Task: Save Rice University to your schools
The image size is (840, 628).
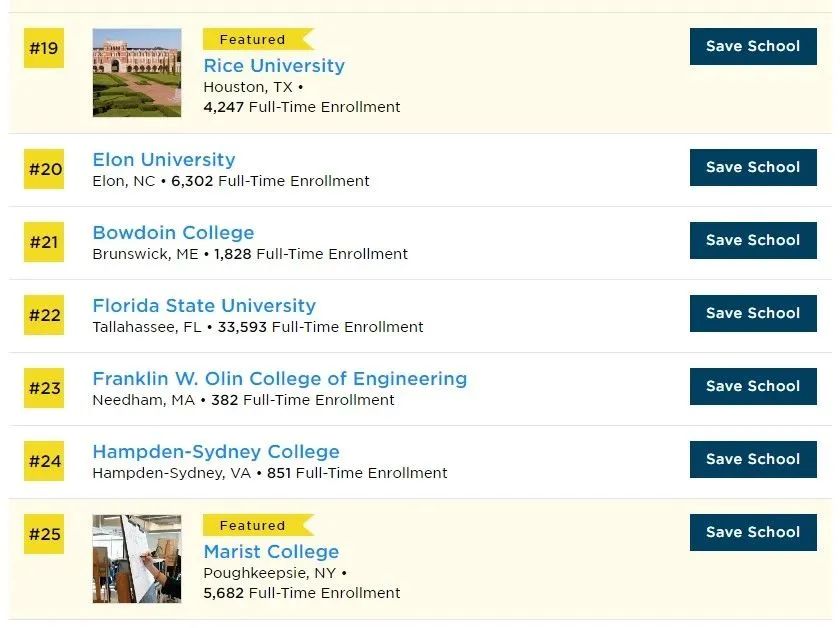Action: click(753, 47)
